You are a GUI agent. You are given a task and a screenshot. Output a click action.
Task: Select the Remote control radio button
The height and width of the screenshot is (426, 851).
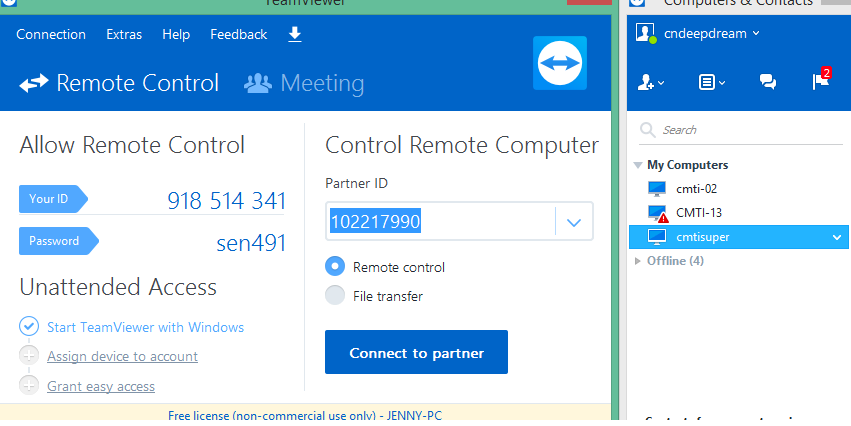coord(335,266)
